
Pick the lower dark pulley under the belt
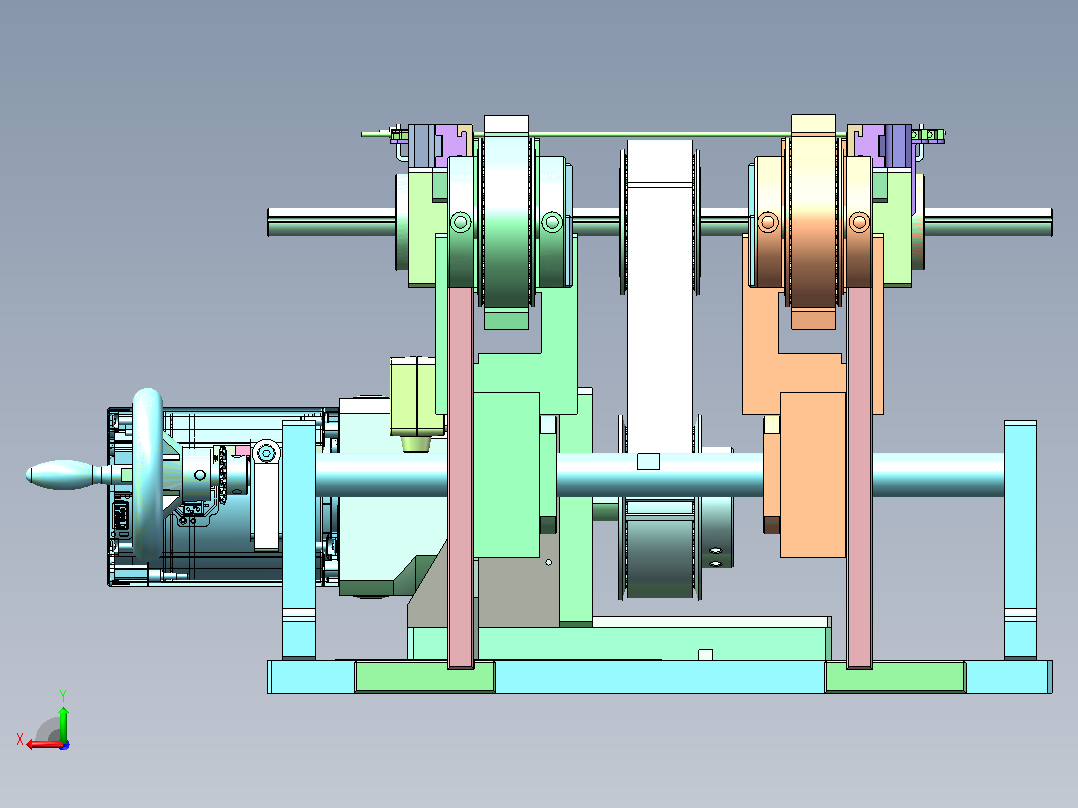tap(660, 550)
